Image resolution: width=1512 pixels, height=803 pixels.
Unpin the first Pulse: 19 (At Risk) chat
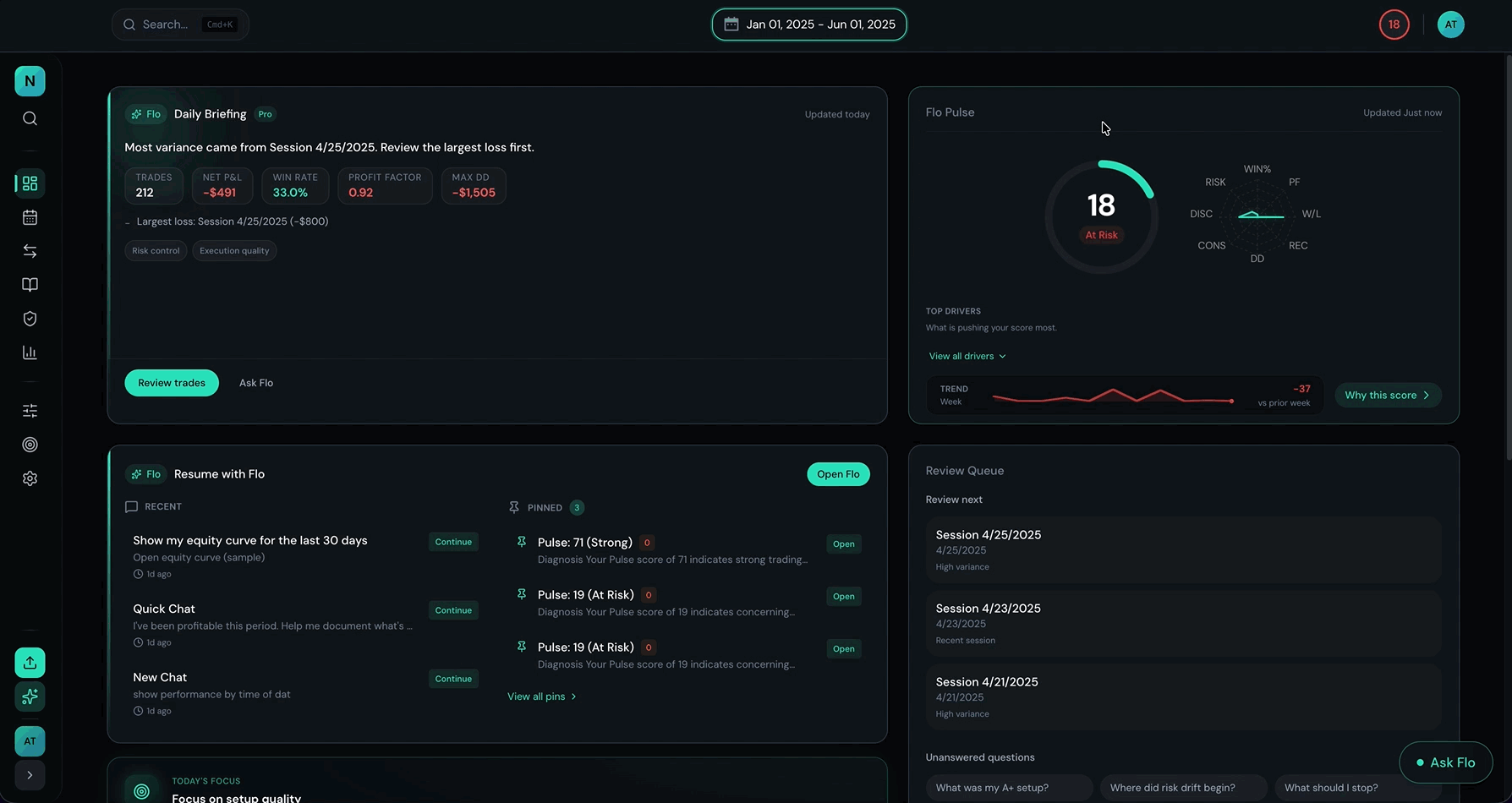pos(520,594)
